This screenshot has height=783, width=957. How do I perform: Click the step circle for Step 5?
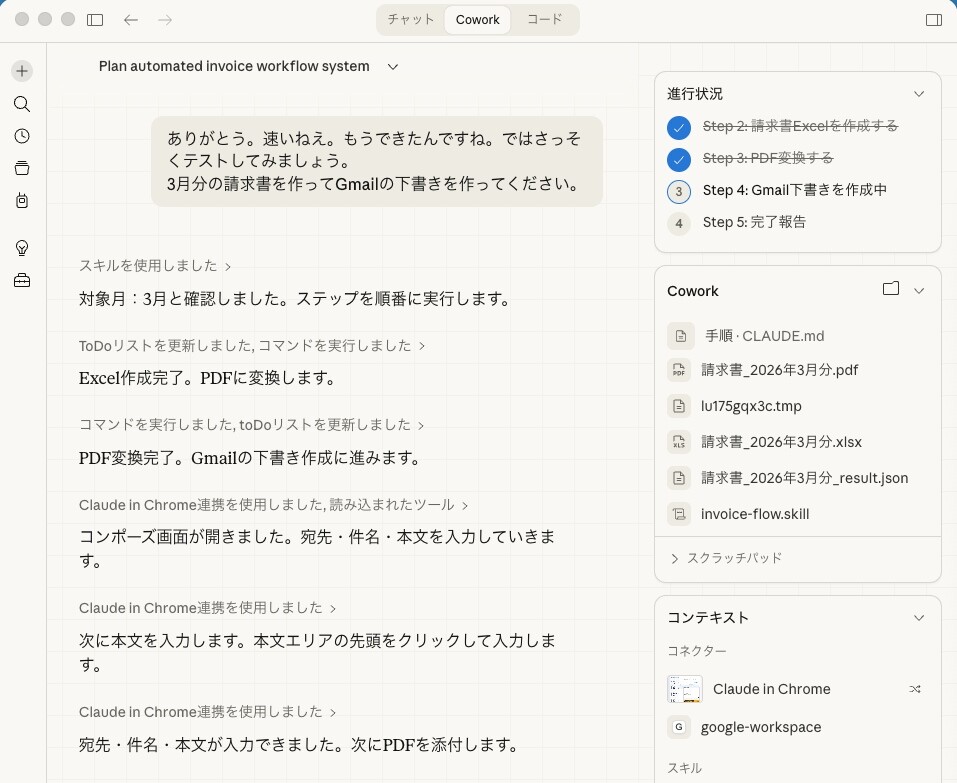click(679, 223)
